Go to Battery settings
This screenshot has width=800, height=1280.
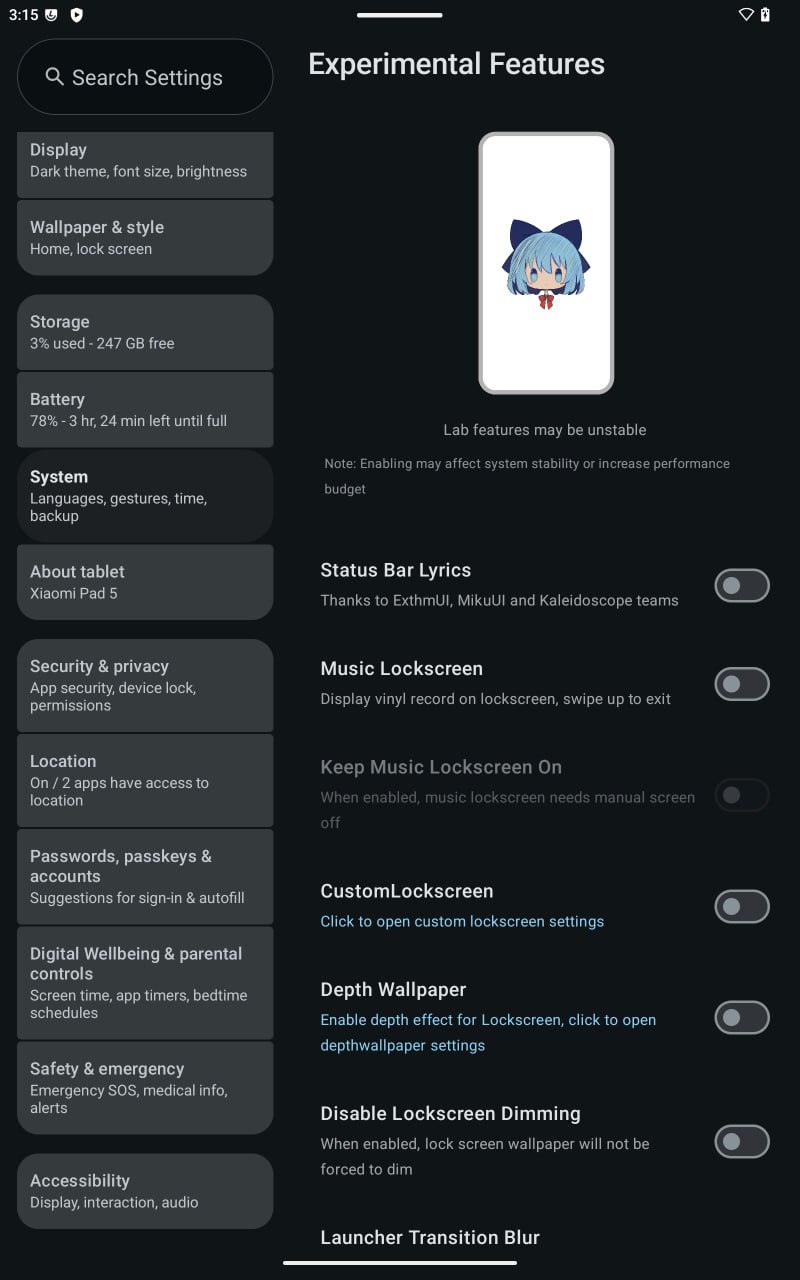145,409
